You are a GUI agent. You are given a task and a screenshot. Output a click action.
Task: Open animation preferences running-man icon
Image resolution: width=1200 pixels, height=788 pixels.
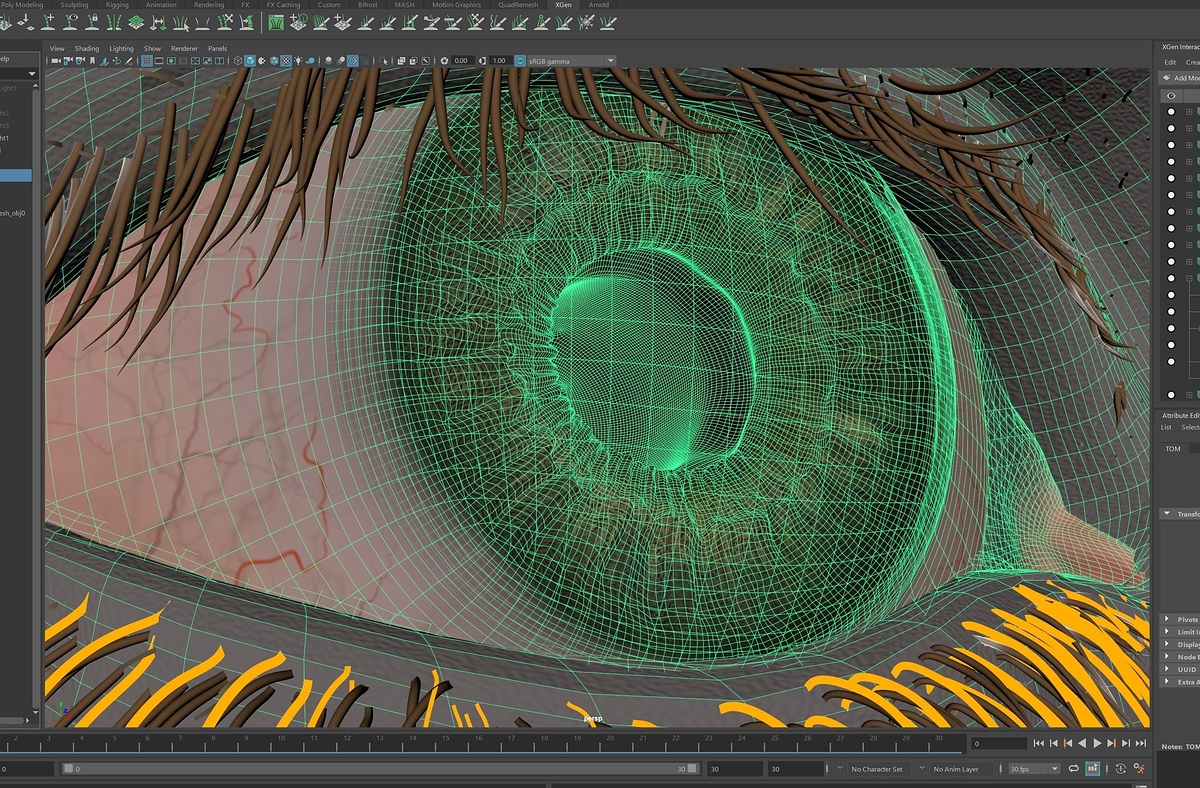pos(1138,769)
